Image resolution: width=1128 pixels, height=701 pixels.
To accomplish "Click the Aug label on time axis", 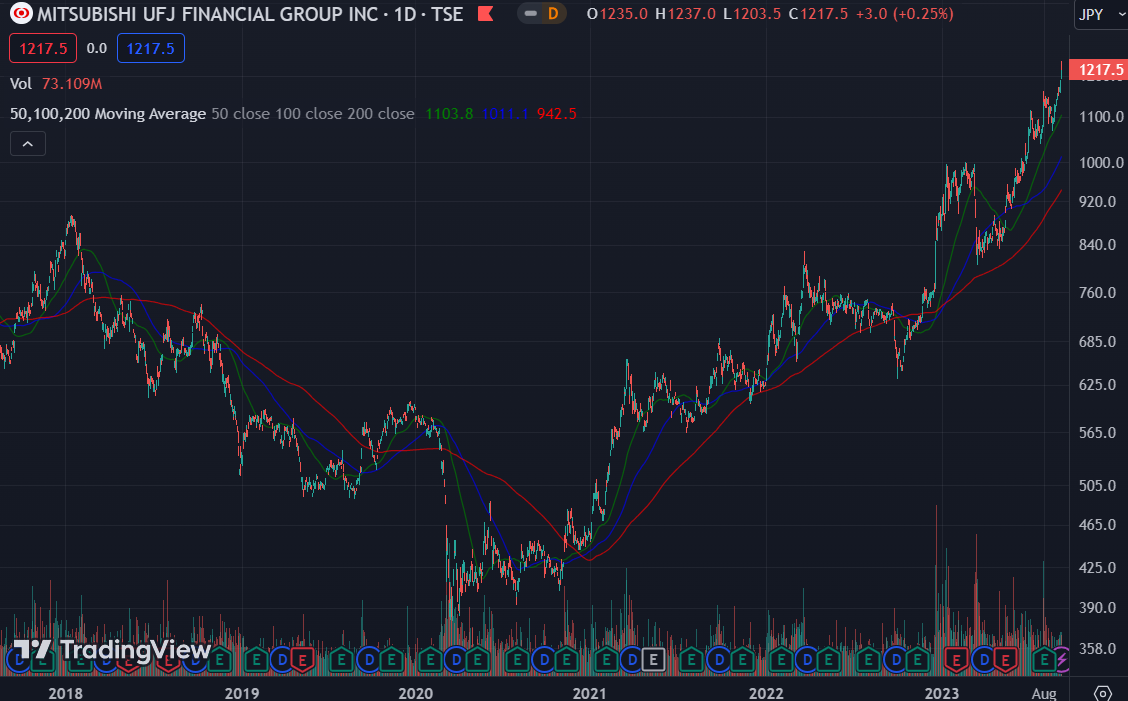I will tap(1044, 693).
